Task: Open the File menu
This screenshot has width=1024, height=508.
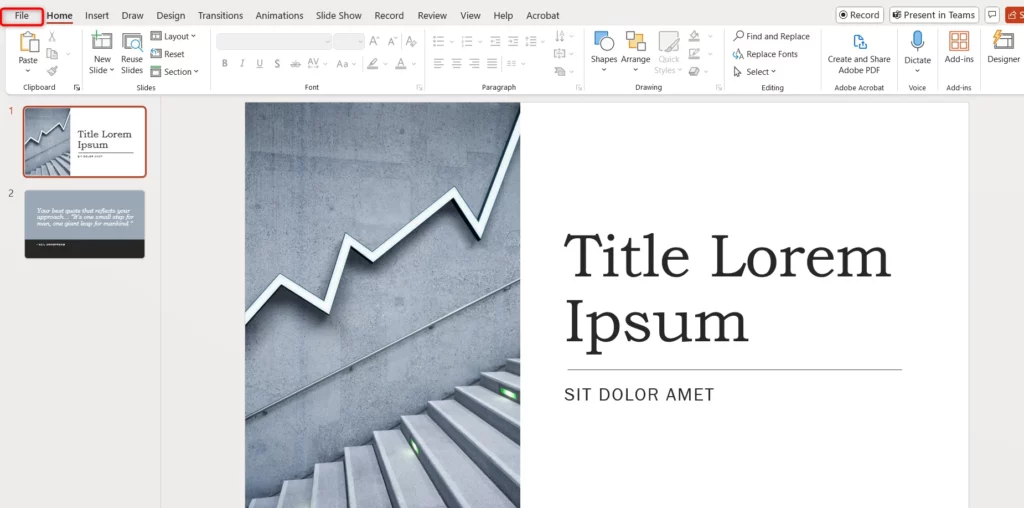Action: click(22, 16)
